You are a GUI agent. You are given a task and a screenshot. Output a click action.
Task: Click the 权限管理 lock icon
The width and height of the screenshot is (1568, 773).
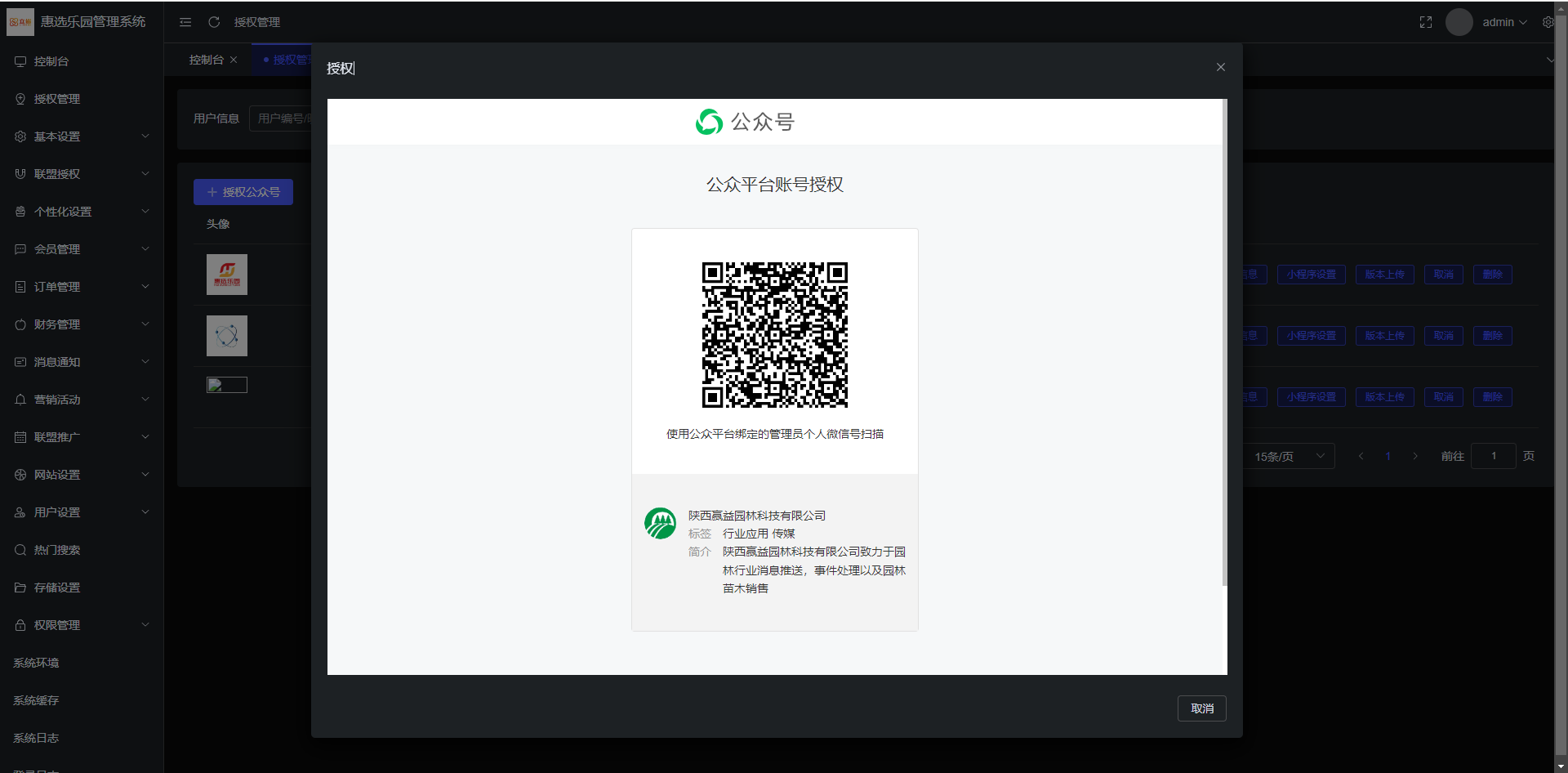coord(20,625)
